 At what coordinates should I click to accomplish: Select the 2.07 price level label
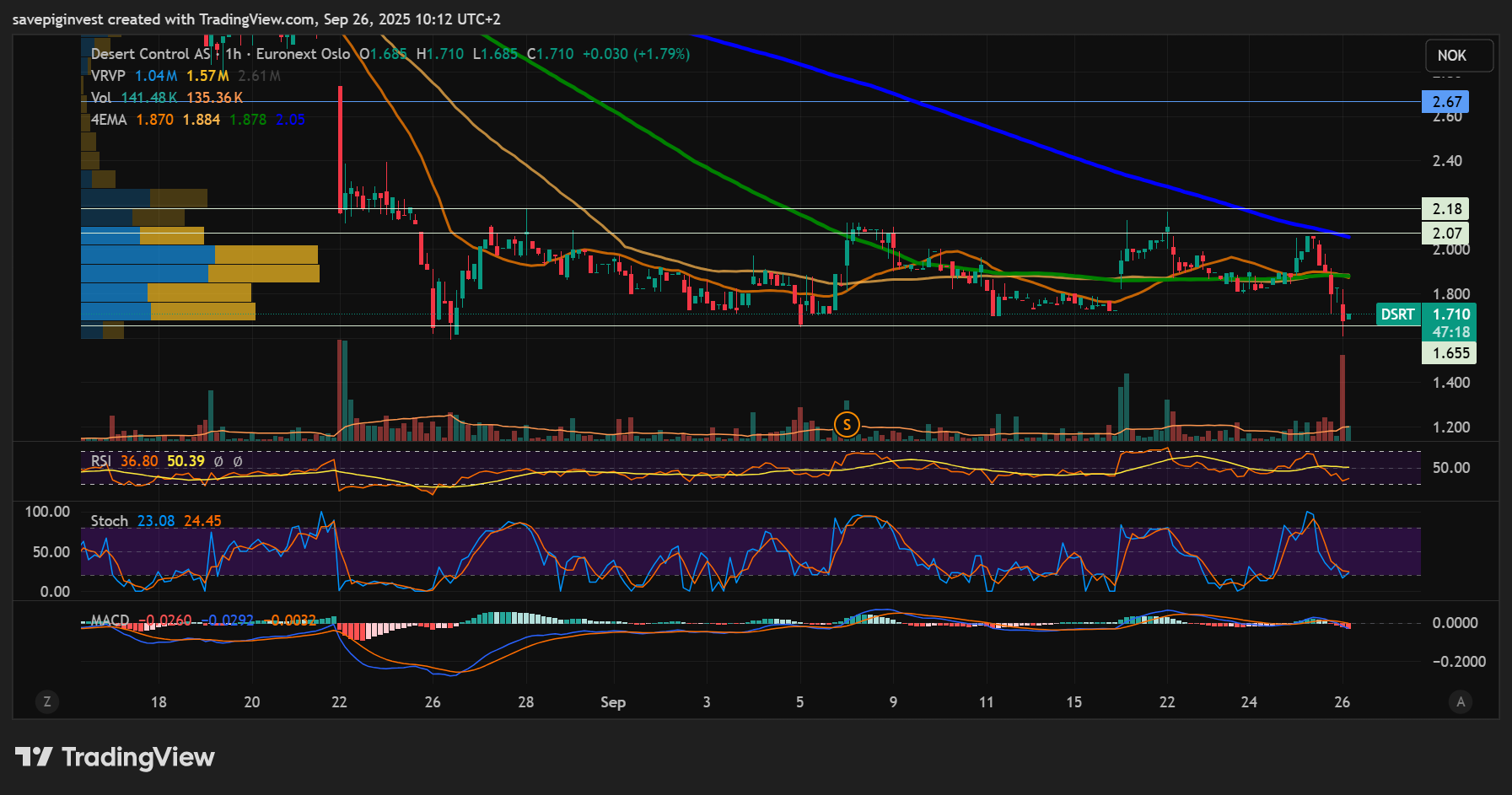[1446, 234]
